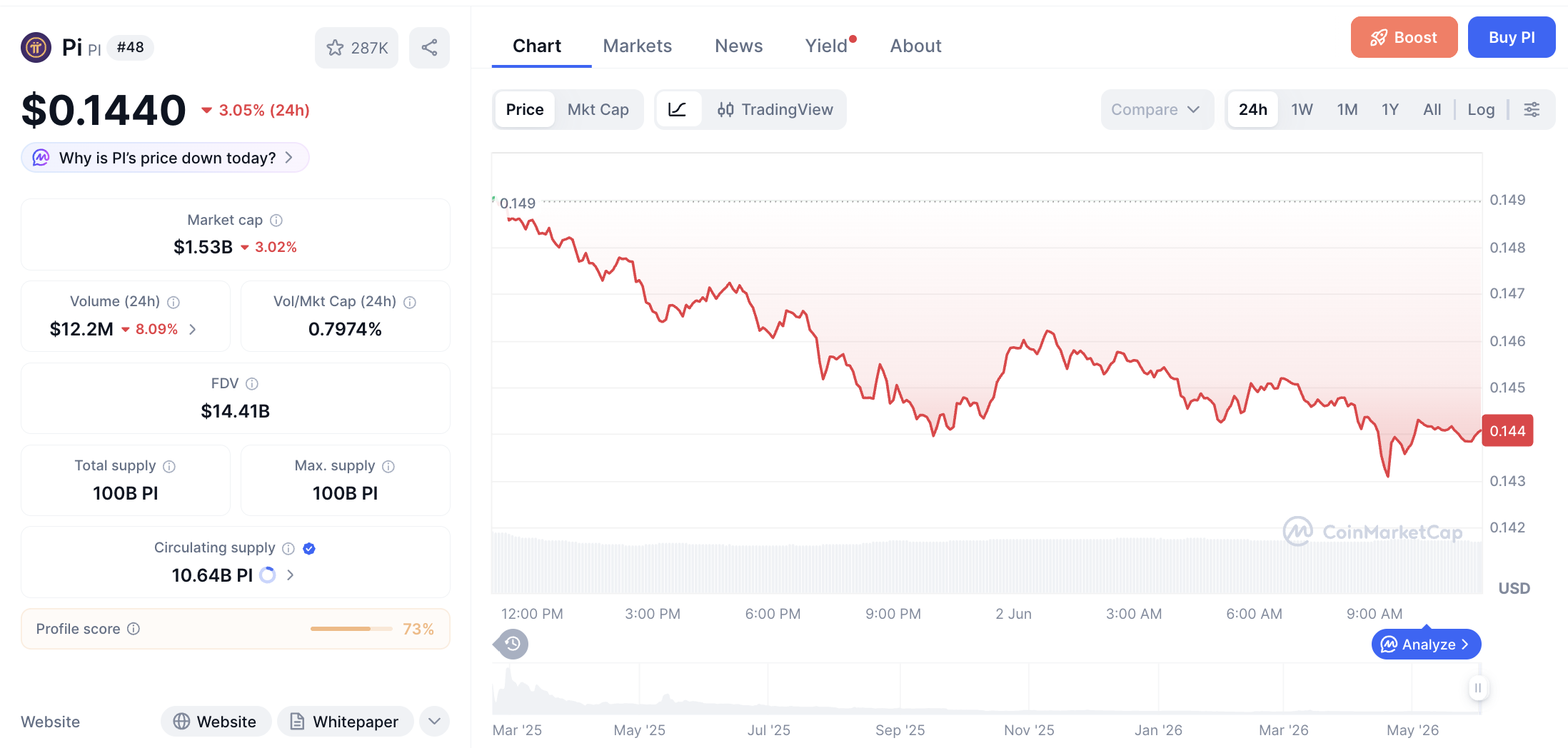Click the circulating supply progress ring icon

(x=268, y=575)
